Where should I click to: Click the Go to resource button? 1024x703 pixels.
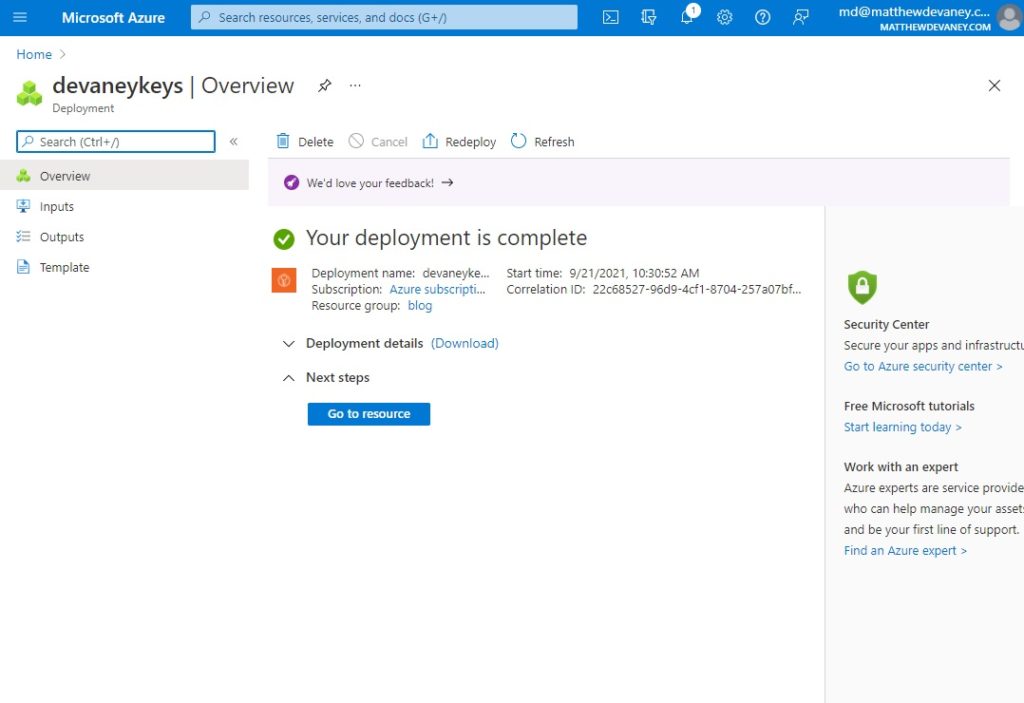tap(368, 413)
